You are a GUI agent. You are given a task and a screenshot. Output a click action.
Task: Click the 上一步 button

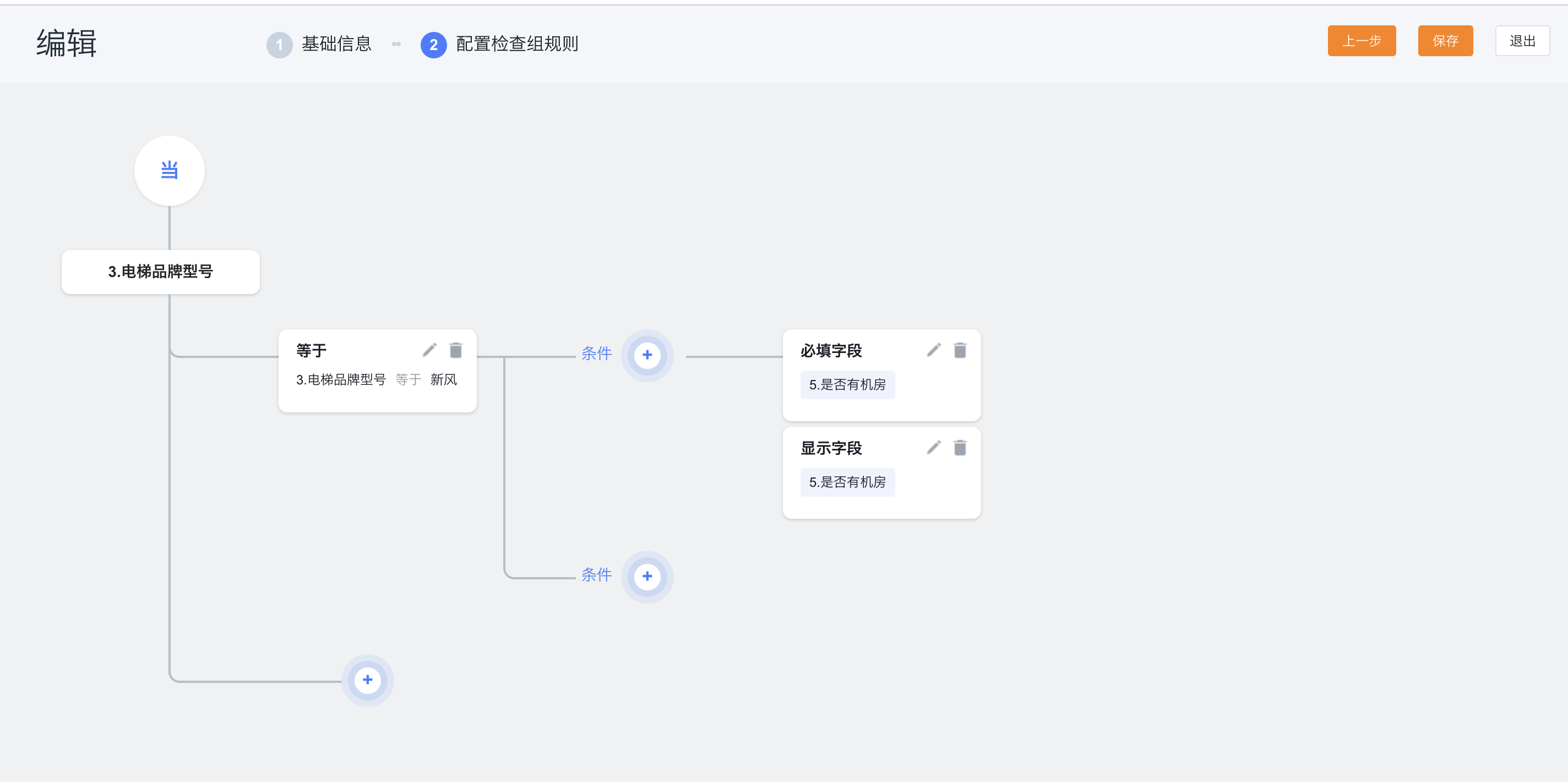point(1362,41)
